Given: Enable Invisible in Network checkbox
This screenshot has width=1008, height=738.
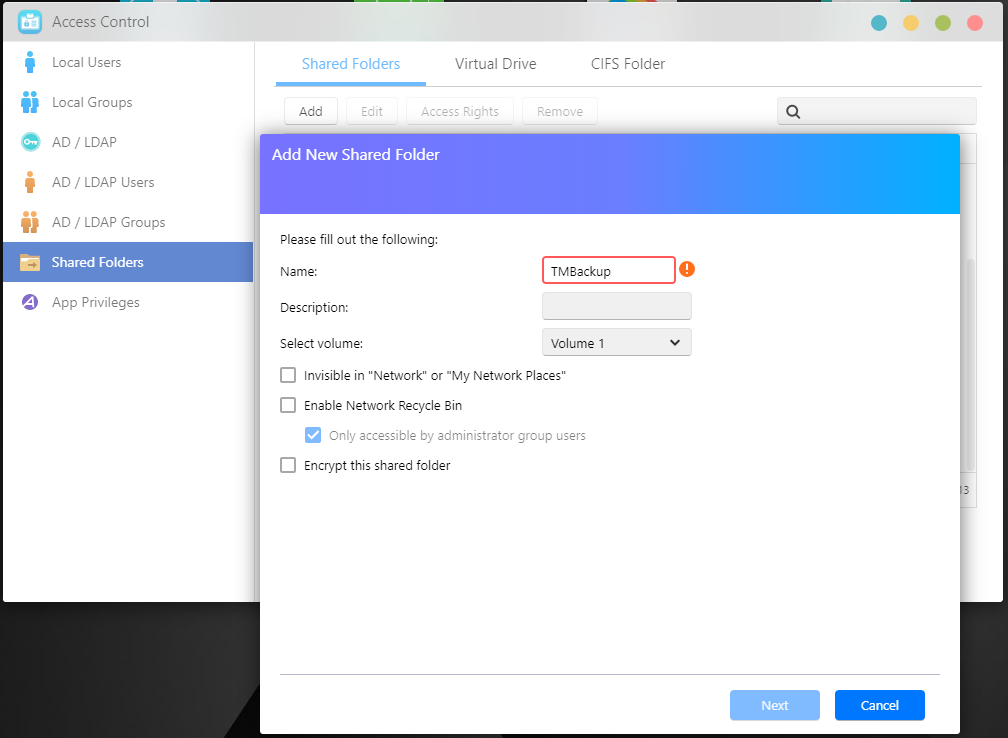Looking at the screenshot, I should click(x=288, y=376).
